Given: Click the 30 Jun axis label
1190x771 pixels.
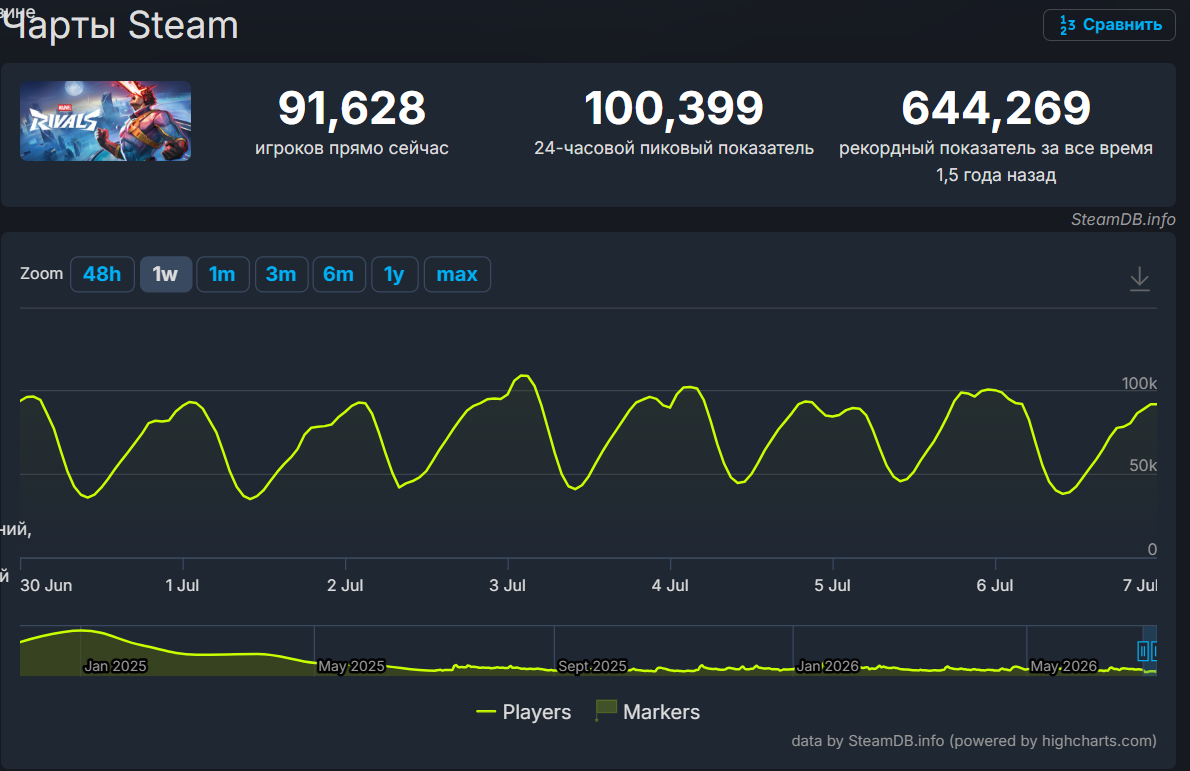Looking at the screenshot, I should coord(46,585).
